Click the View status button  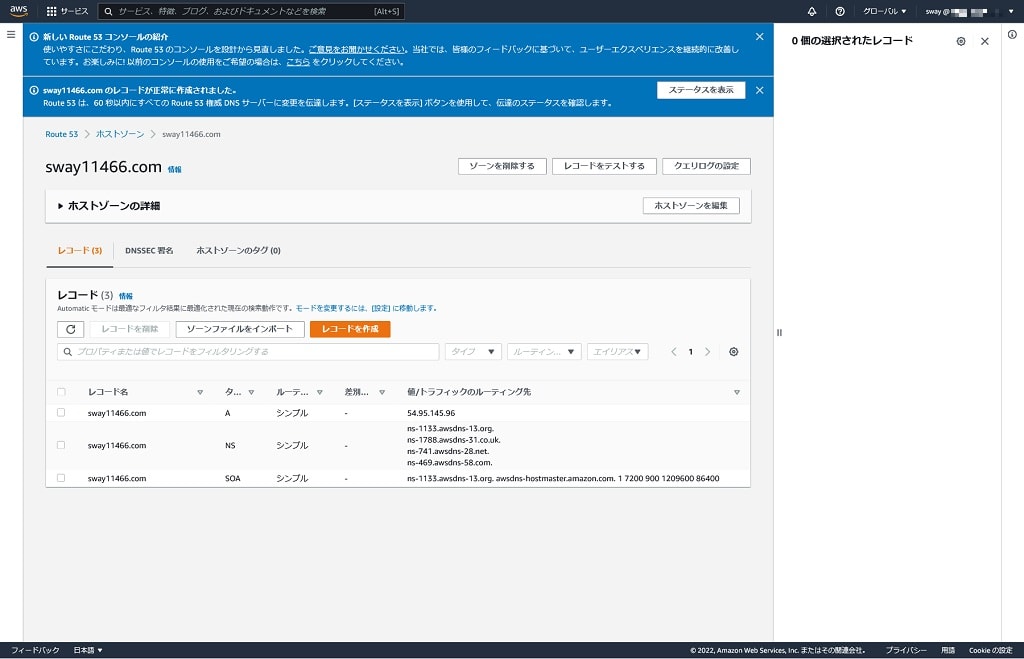[x=701, y=90]
